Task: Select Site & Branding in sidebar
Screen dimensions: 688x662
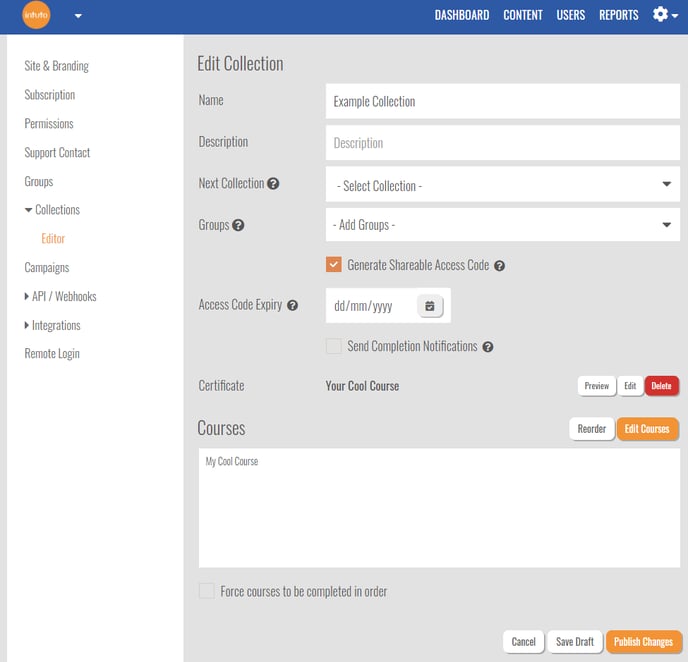Action: [57, 66]
